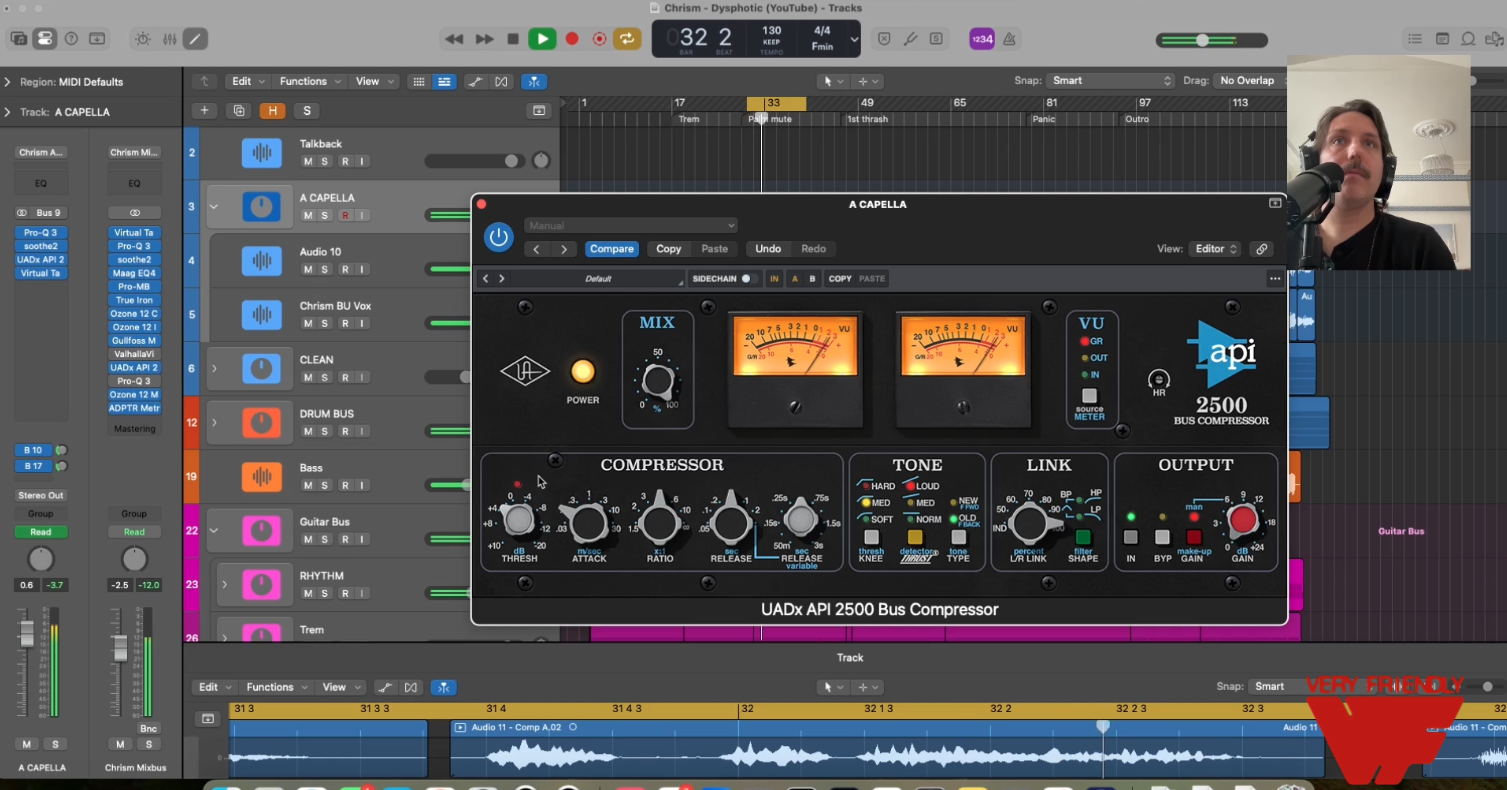The width and height of the screenshot is (1507, 790).
Task: Click the compressor MIX knob
Action: click(x=658, y=381)
